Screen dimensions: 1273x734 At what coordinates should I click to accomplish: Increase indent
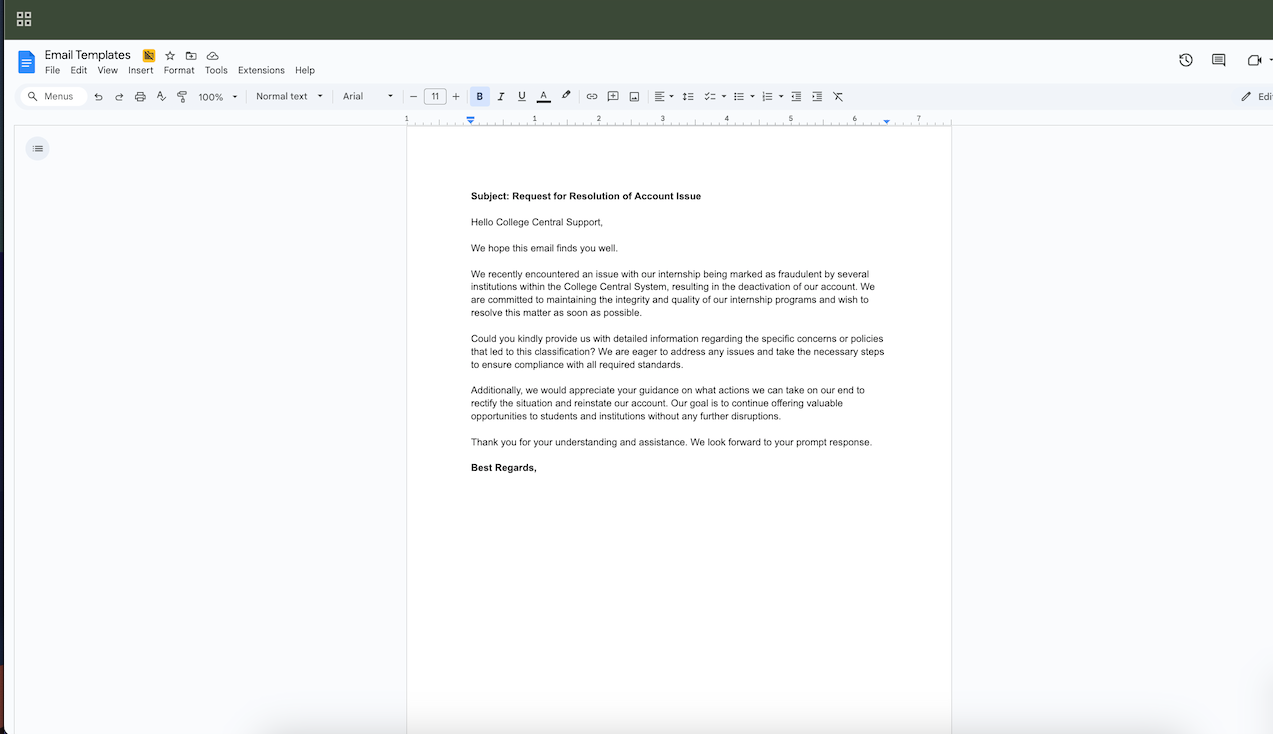point(817,97)
